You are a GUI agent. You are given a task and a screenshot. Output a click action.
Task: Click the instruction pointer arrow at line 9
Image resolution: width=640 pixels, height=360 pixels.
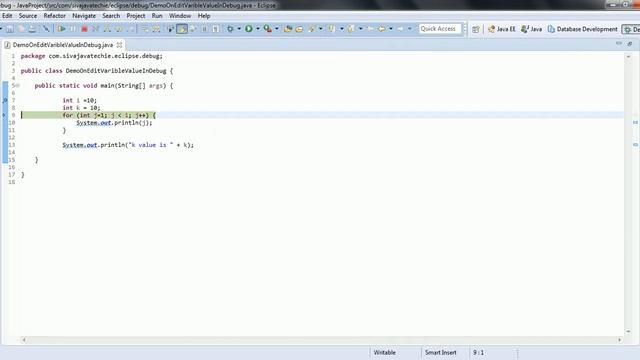coord(4,115)
